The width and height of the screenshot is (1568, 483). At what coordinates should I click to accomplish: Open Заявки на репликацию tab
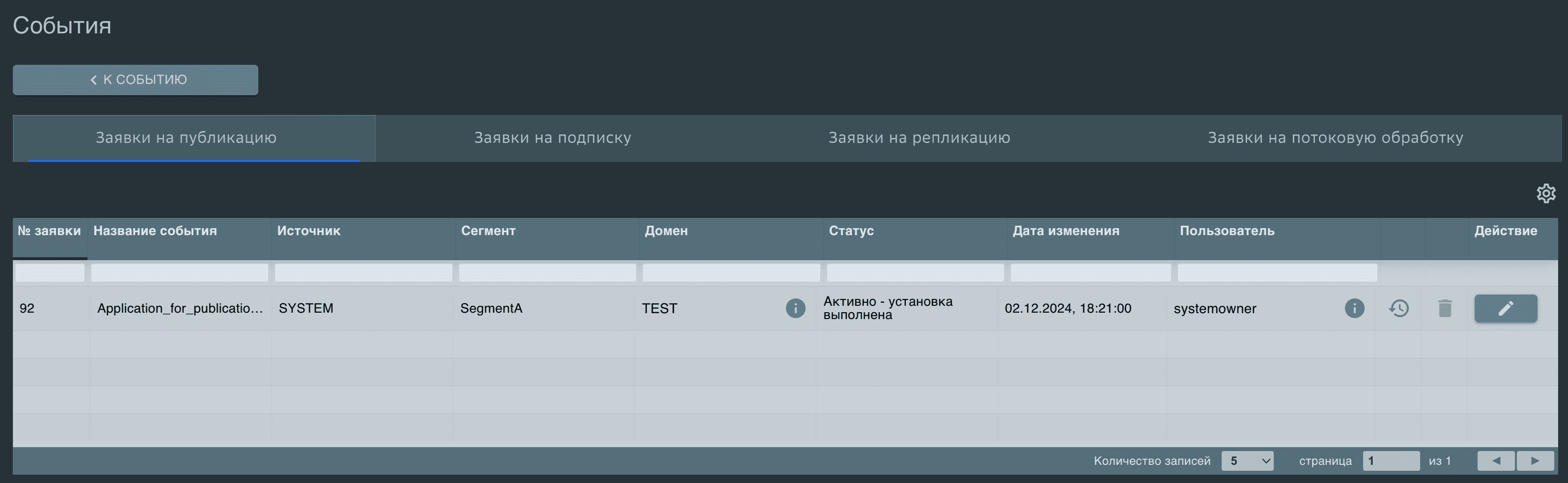919,138
